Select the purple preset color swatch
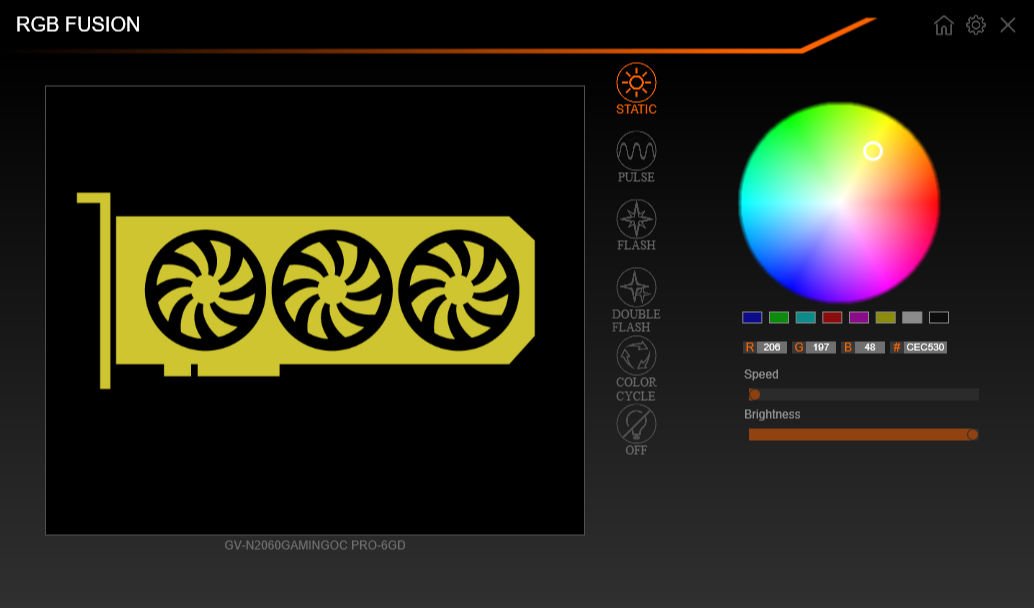This screenshot has height=608, width=1034. (859, 318)
